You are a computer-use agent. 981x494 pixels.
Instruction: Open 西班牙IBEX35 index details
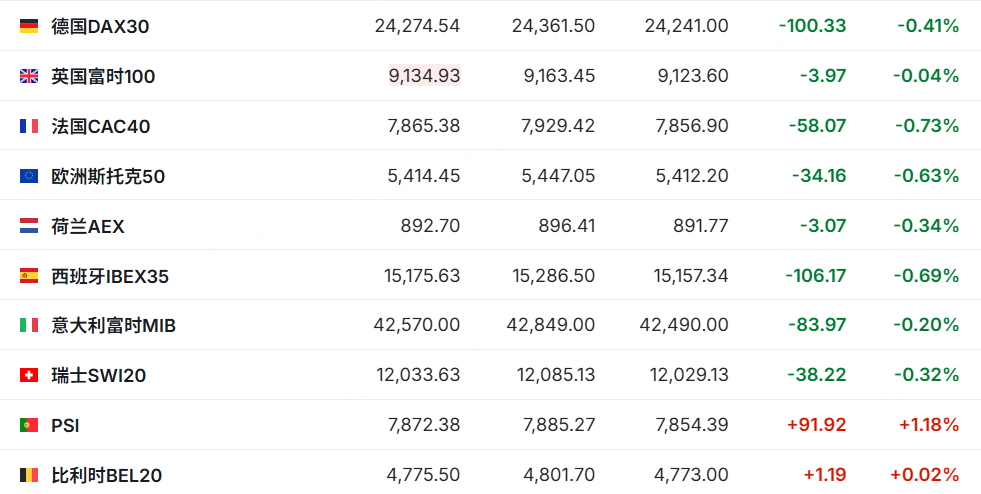pos(110,276)
